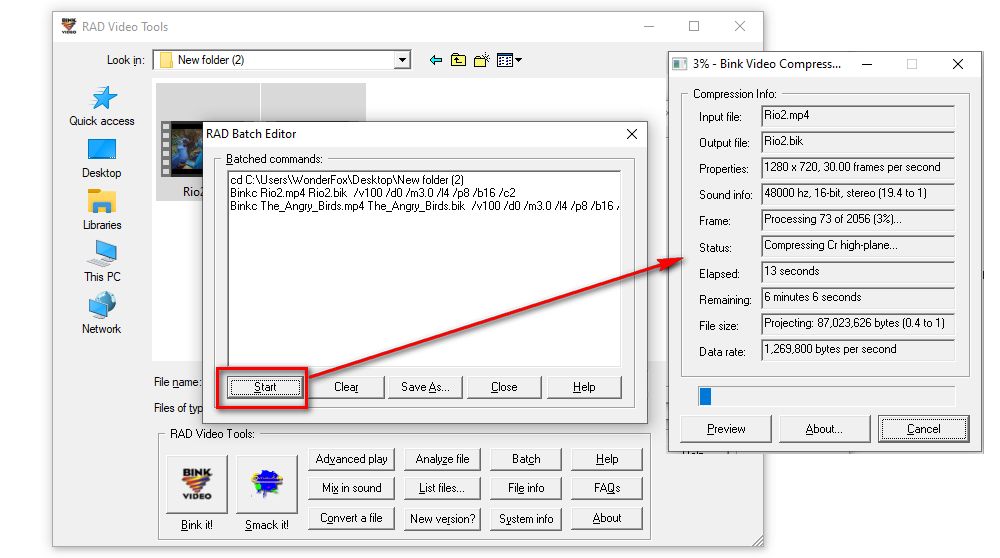Open the View menu icon in toolbar
Screen dimensions: 1000x558
coord(509,60)
